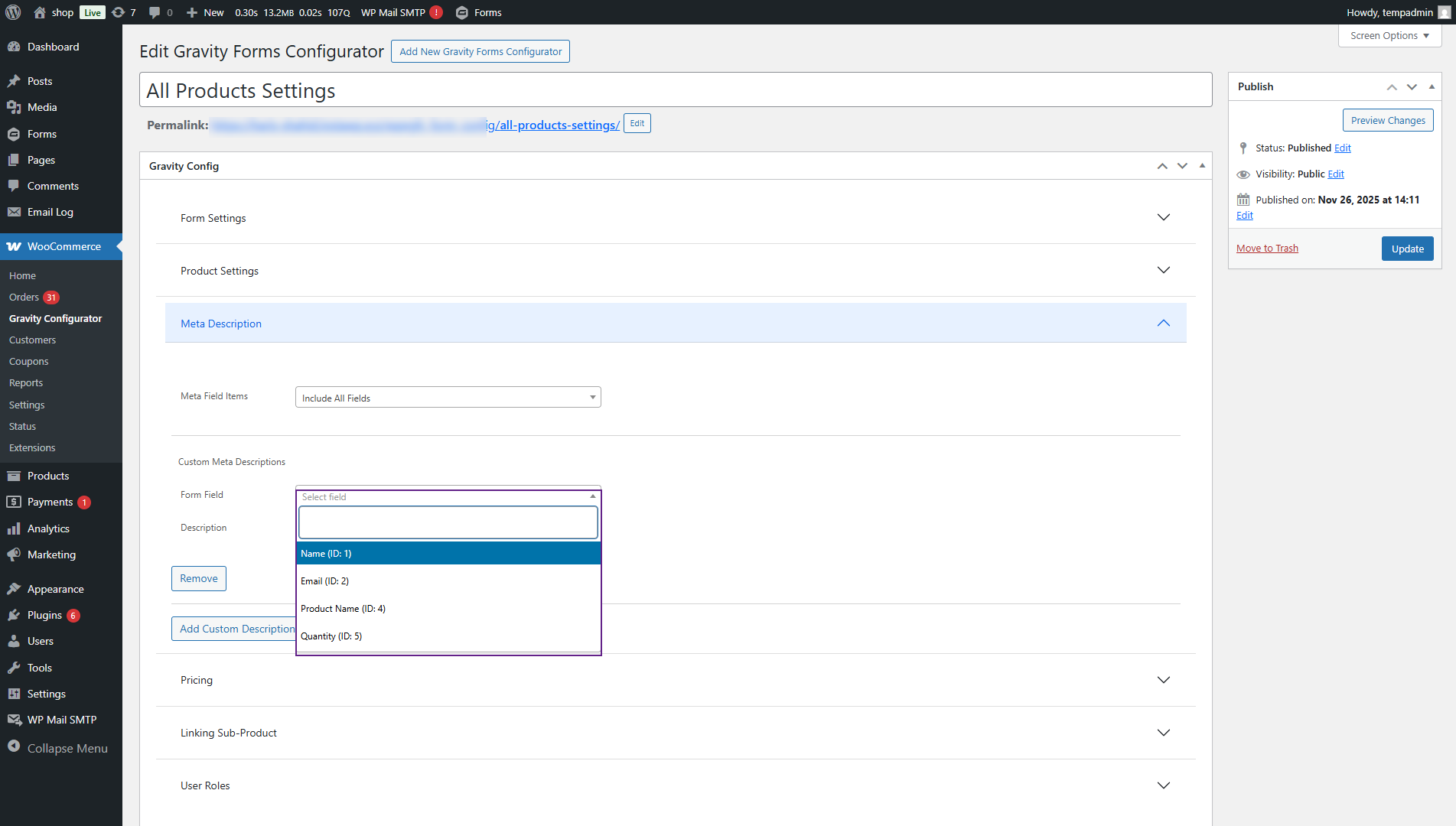Click the Appearance brush icon

tap(14, 589)
